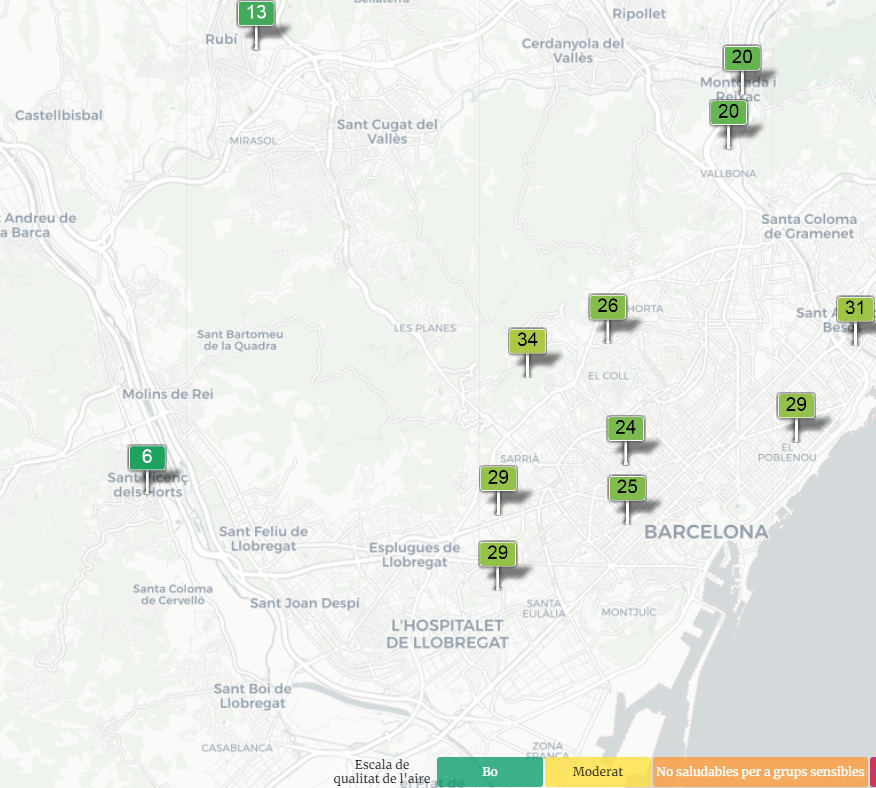Click the marker 25 above the Barcelona label
The height and width of the screenshot is (788, 876).
tap(627, 488)
